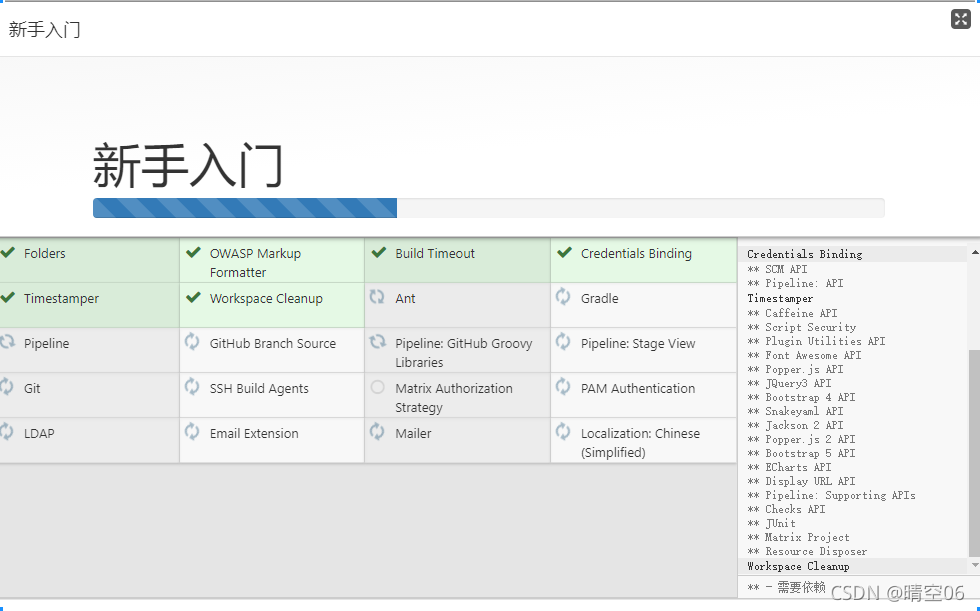Click the Timestamper plugin name in grid
980x611 pixels.
[x=61, y=299]
